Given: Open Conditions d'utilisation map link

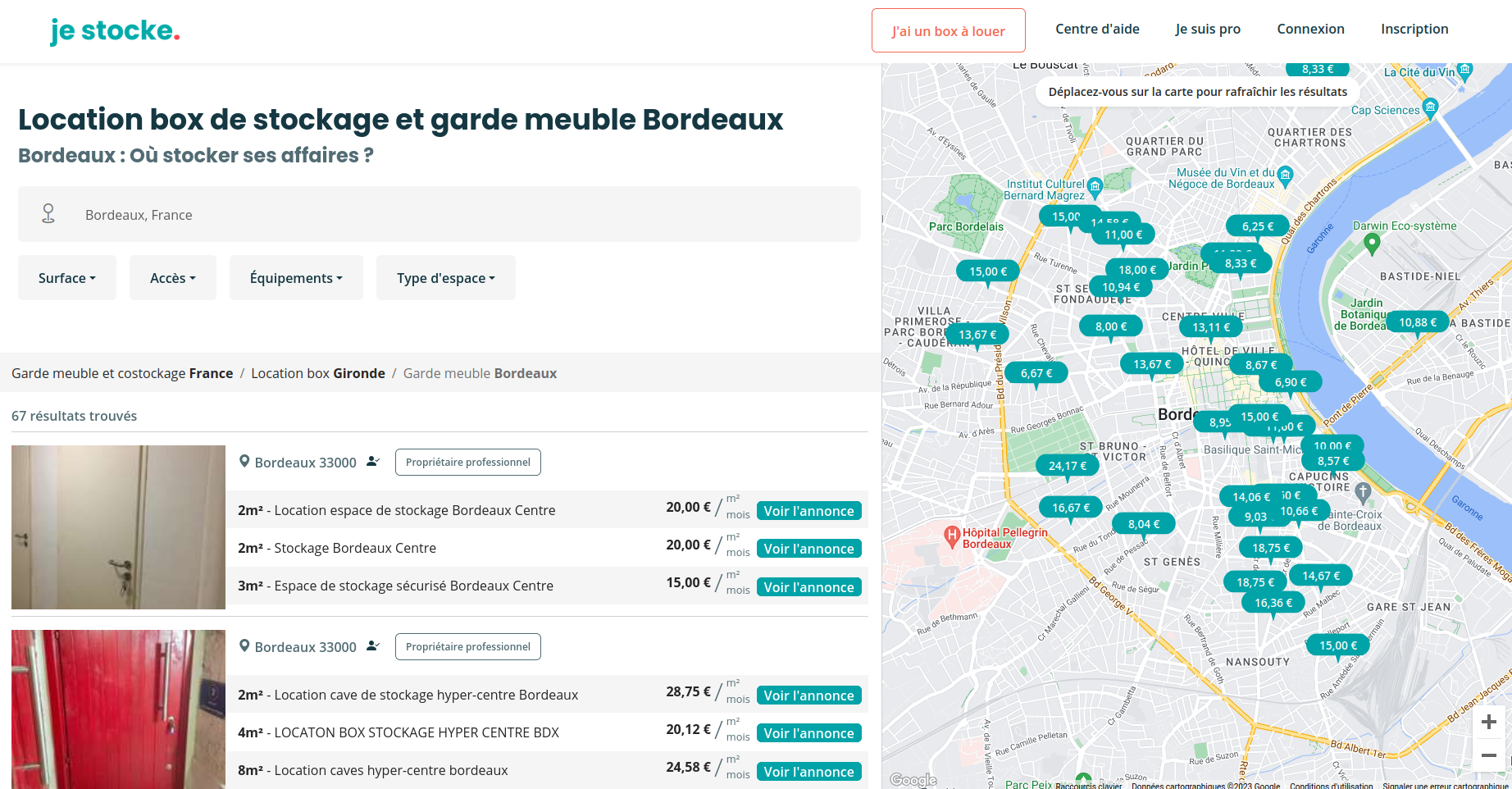Looking at the screenshot, I should tap(1331, 785).
